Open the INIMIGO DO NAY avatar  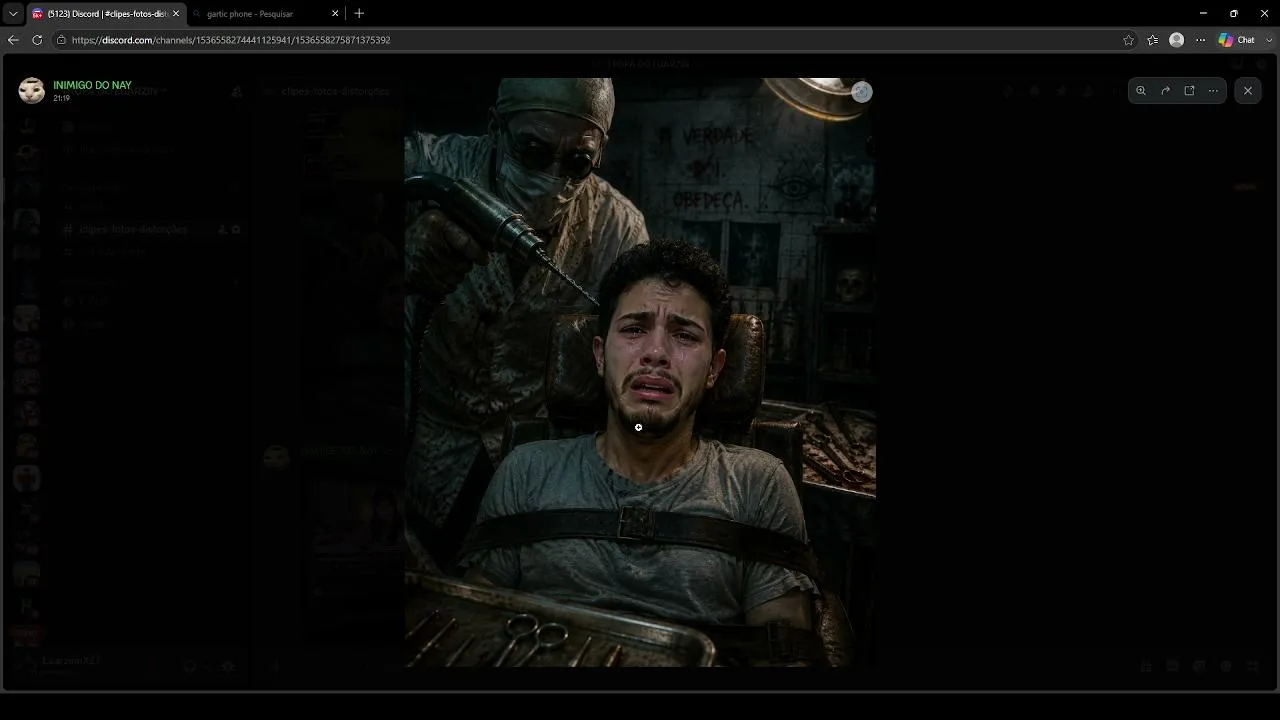(32, 91)
